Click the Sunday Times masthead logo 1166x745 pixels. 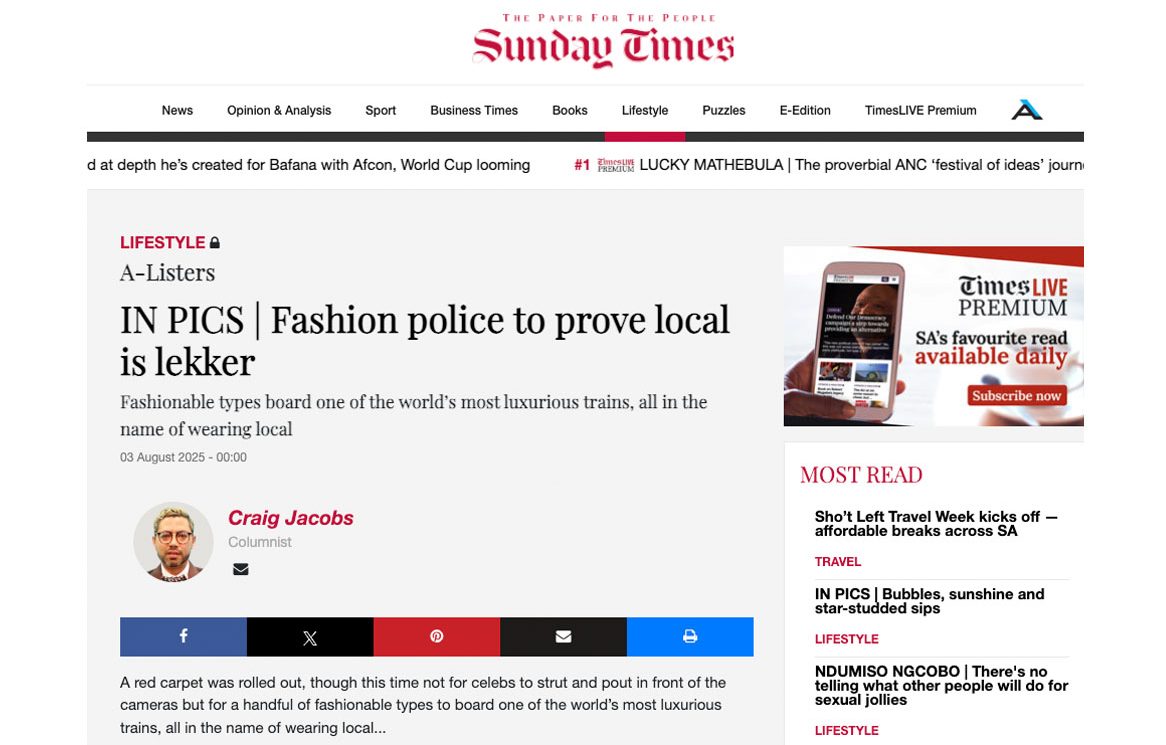point(603,45)
